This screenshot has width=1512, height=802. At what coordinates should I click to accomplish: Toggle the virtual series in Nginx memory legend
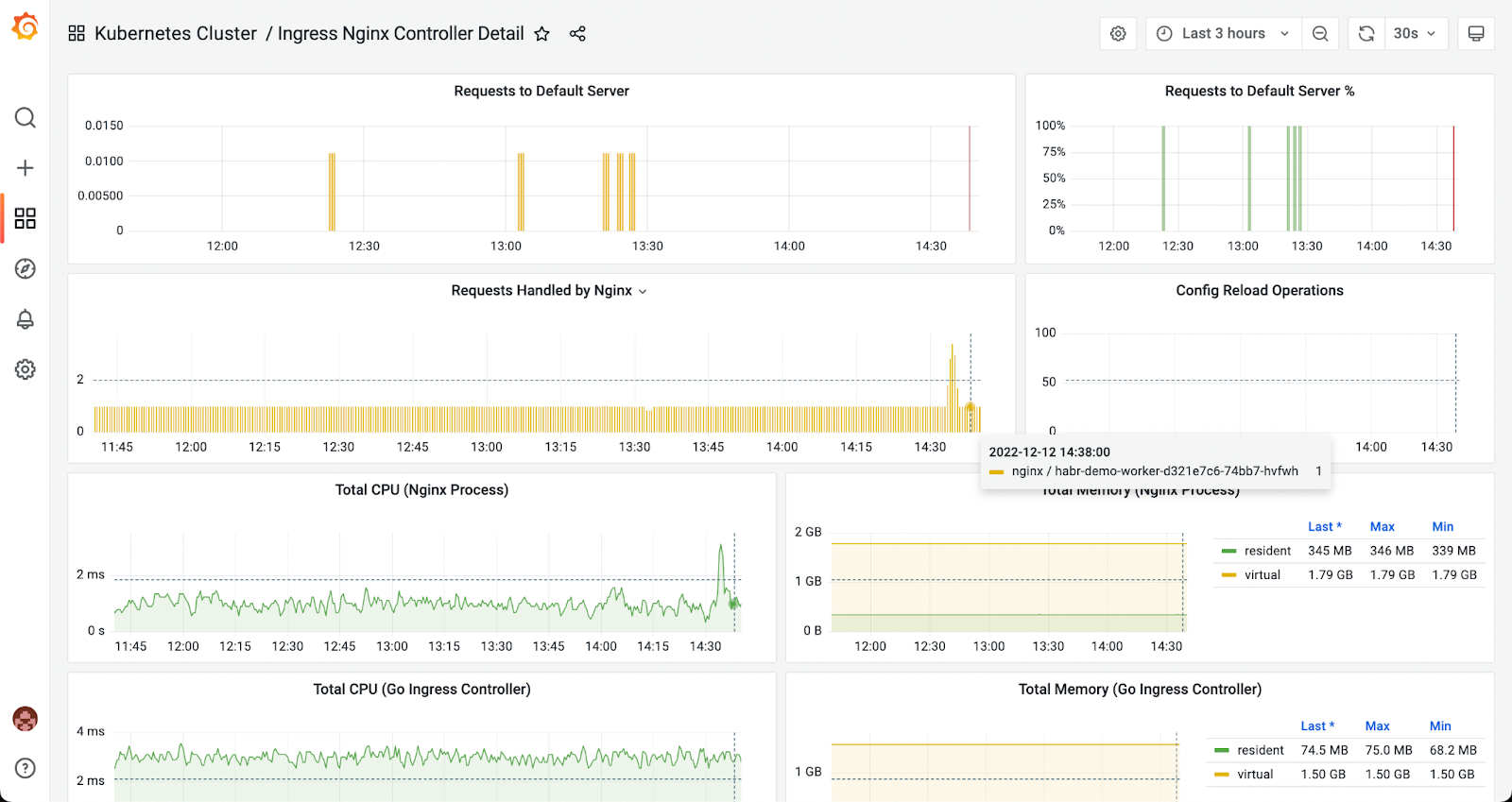pos(1262,574)
